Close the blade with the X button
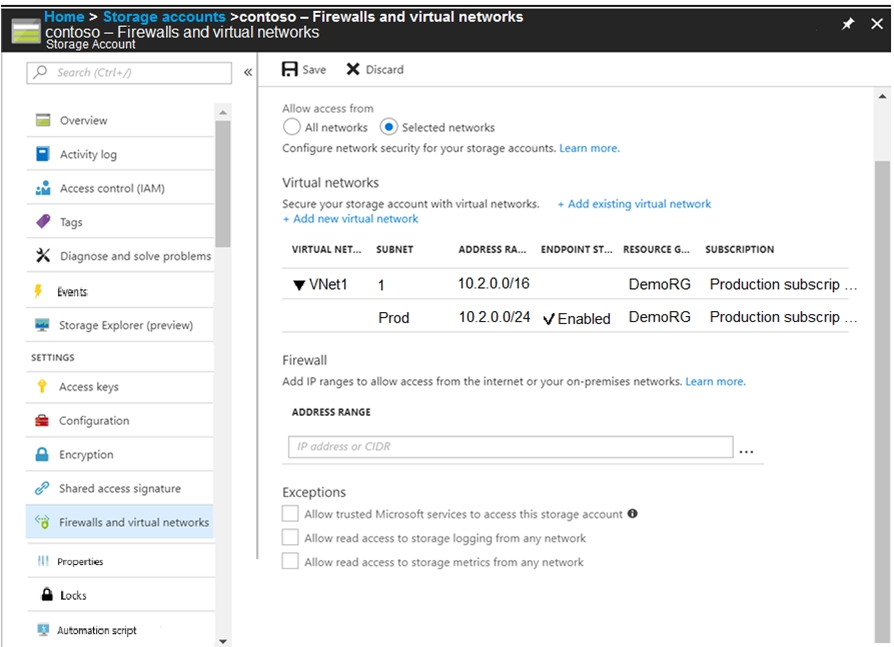This screenshot has width=894, height=647. (877, 23)
